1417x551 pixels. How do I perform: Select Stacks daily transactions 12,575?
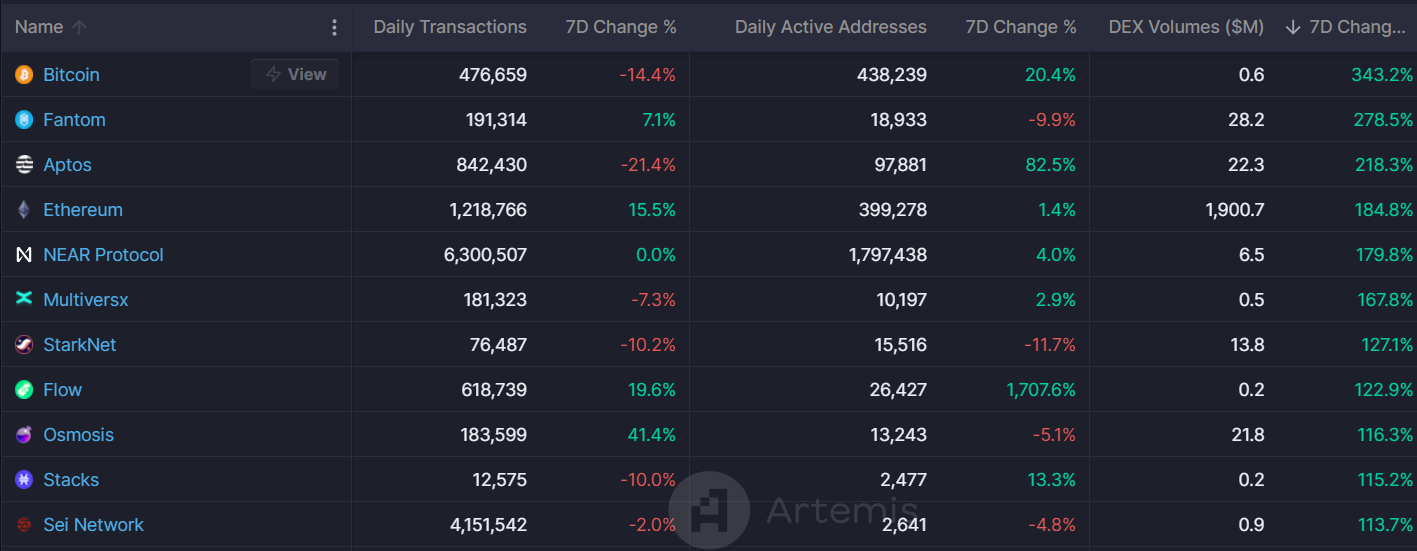pyautogui.click(x=500, y=480)
